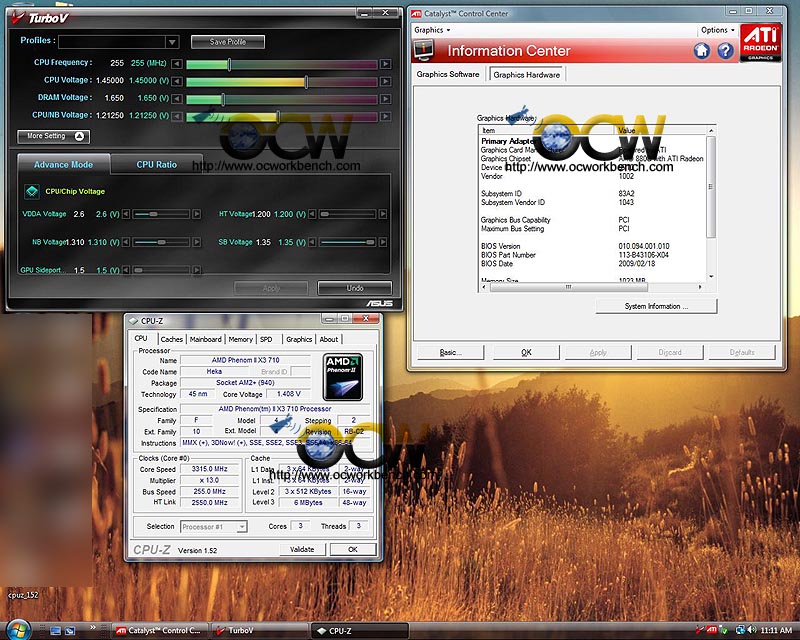This screenshot has height=640, width=800.
Task: Open the TurboV system tray icon
Action: pos(699,630)
